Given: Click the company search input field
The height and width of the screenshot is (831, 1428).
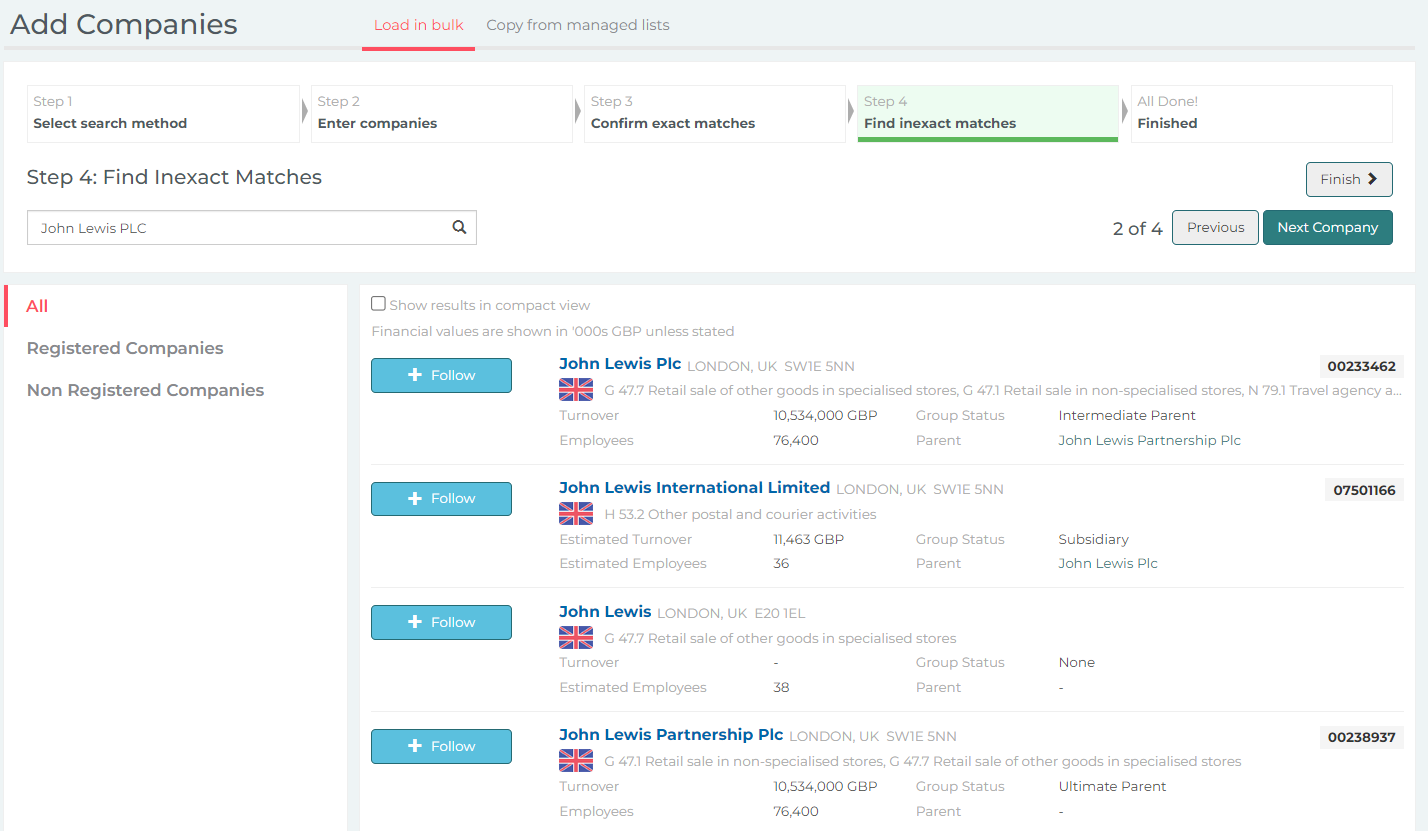Looking at the screenshot, I should [252, 227].
